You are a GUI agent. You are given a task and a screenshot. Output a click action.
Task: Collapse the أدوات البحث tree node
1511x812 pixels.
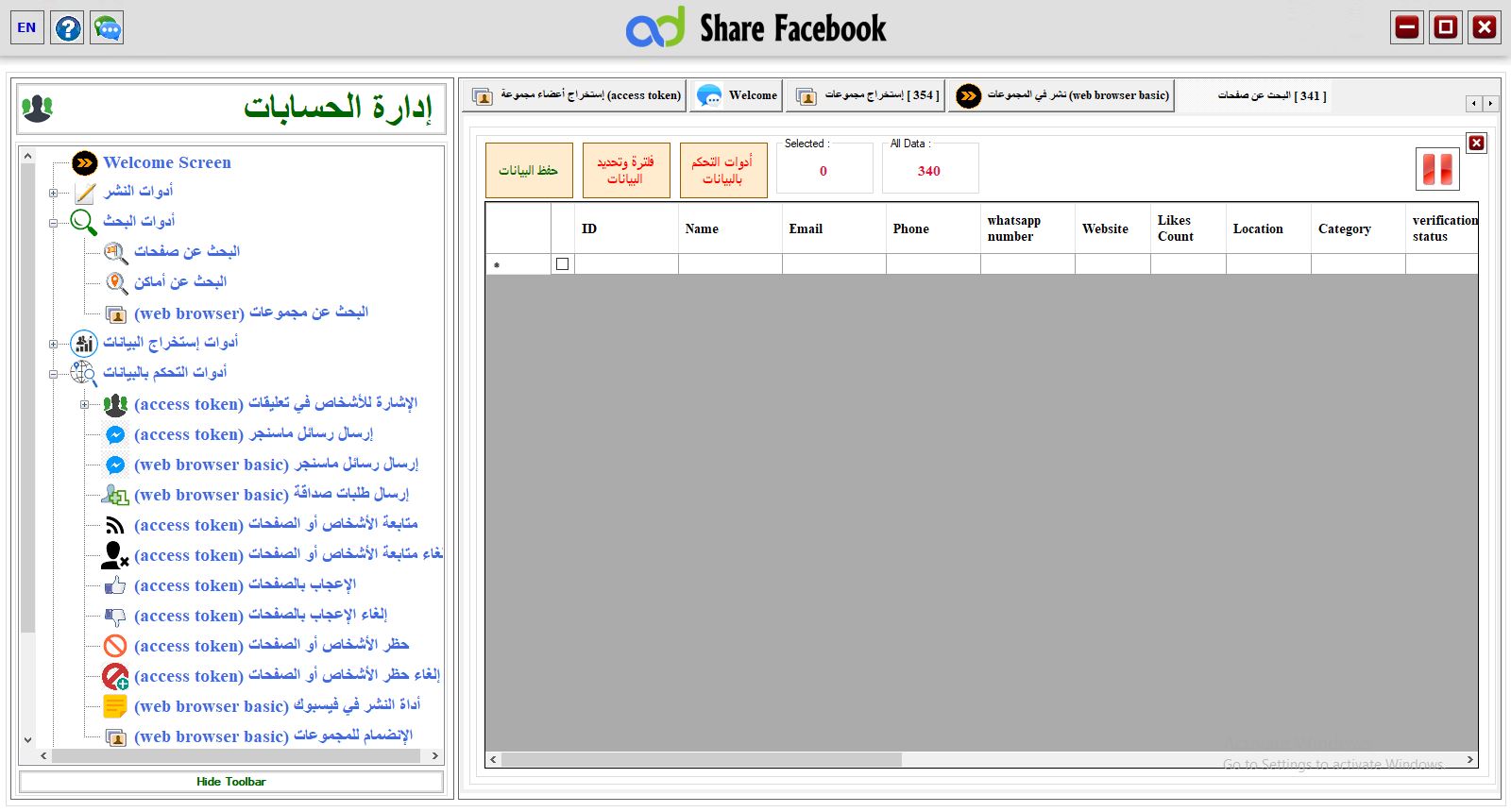click(x=54, y=223)
